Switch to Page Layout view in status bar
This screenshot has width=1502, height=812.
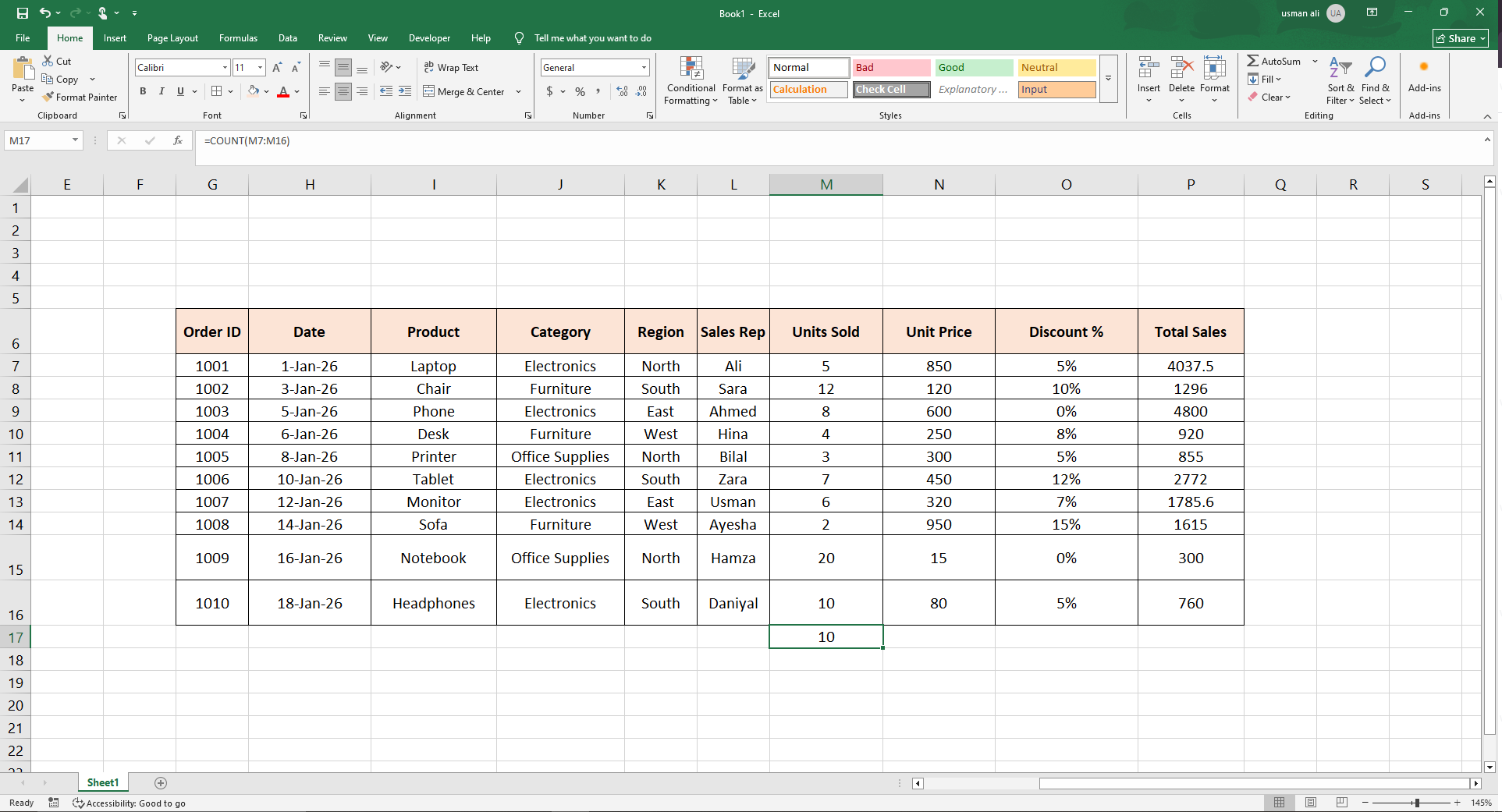(x=1311, y=803)
